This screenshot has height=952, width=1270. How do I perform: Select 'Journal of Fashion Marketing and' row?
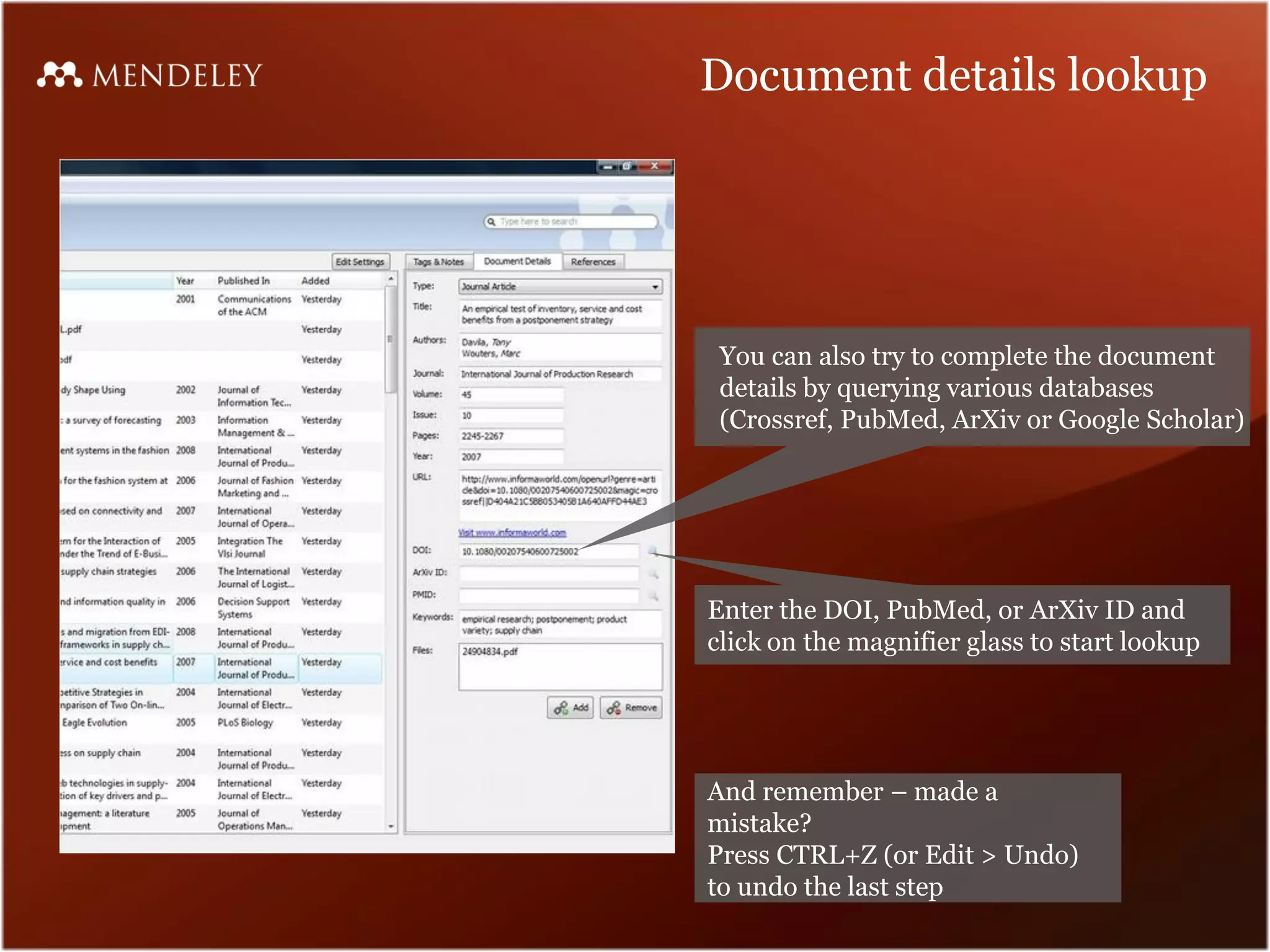[222, 487]
